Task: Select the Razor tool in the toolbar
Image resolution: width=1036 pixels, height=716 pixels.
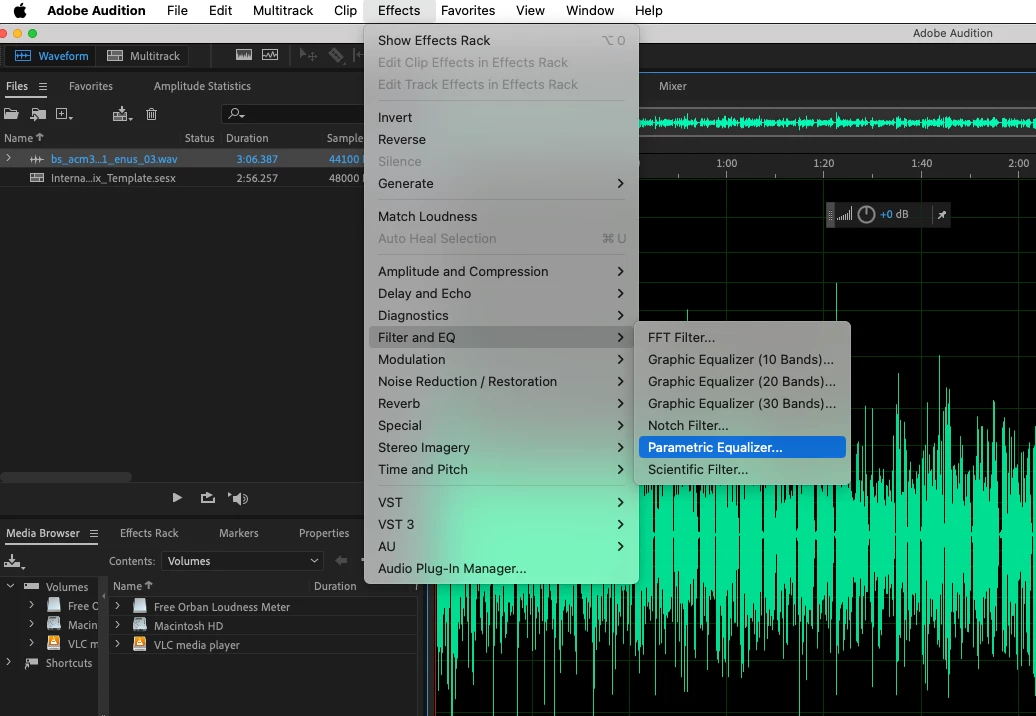Action: coord(336,55)
